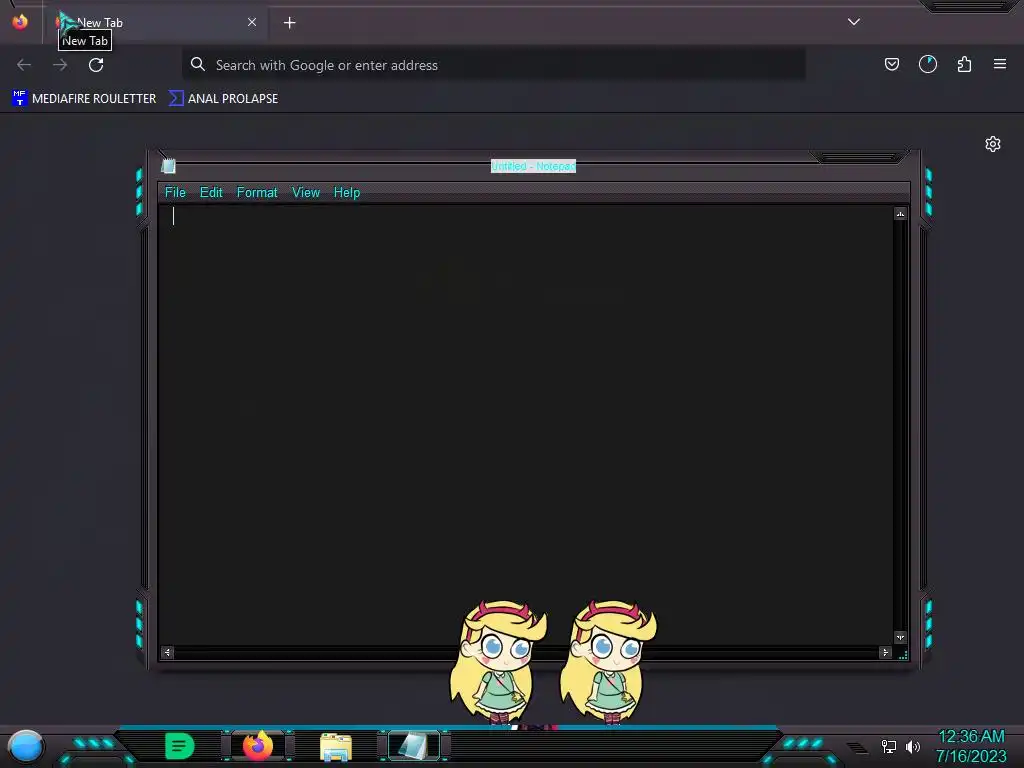Open File Explorer from taskbar

pos(336,746)
